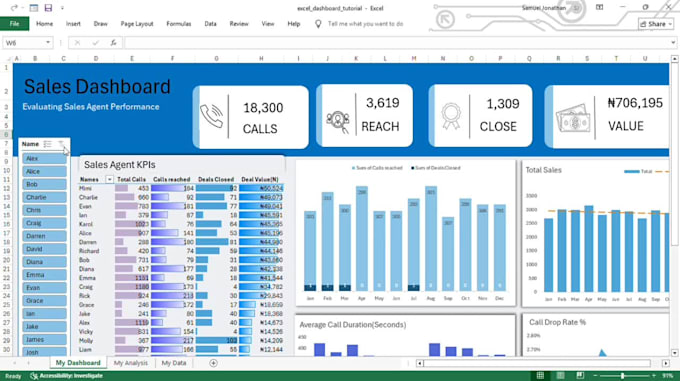Select Darren in the Name slicer

(x=44, y=236)
